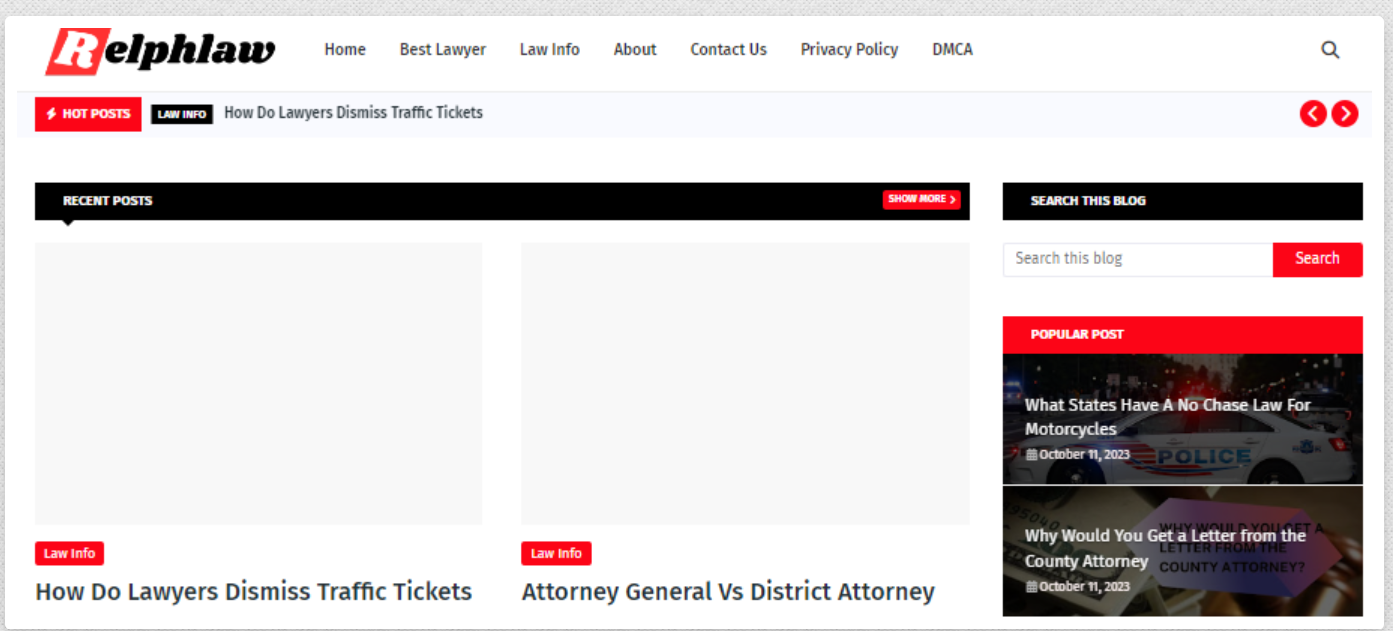Navigate to Contact Us page
The image size is (1393, 631).
[x=728, y=50]
